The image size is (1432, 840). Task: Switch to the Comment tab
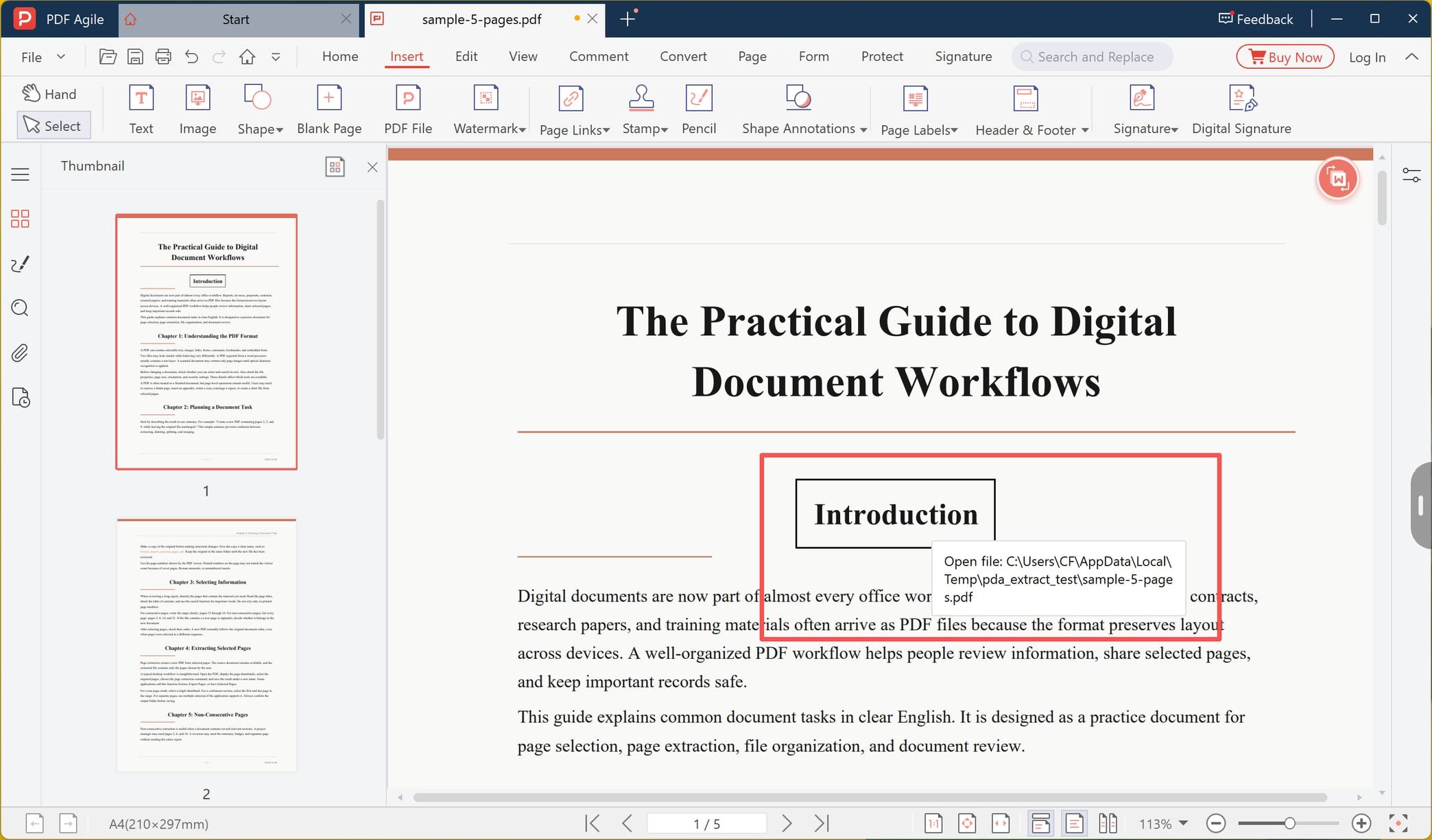pos(599,56)
